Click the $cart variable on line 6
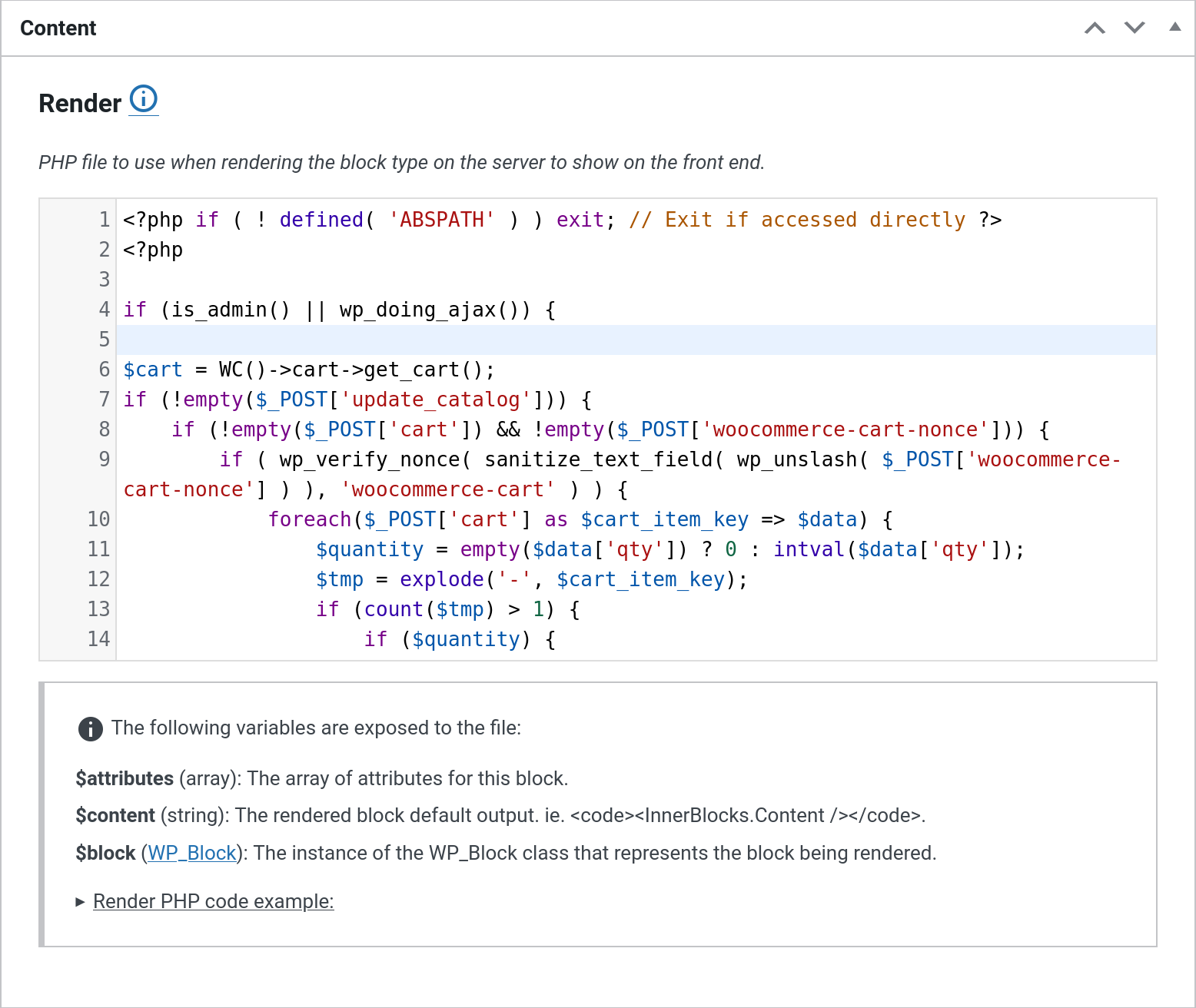This screenshot has height=1008, width=1196. click(153, 370)
